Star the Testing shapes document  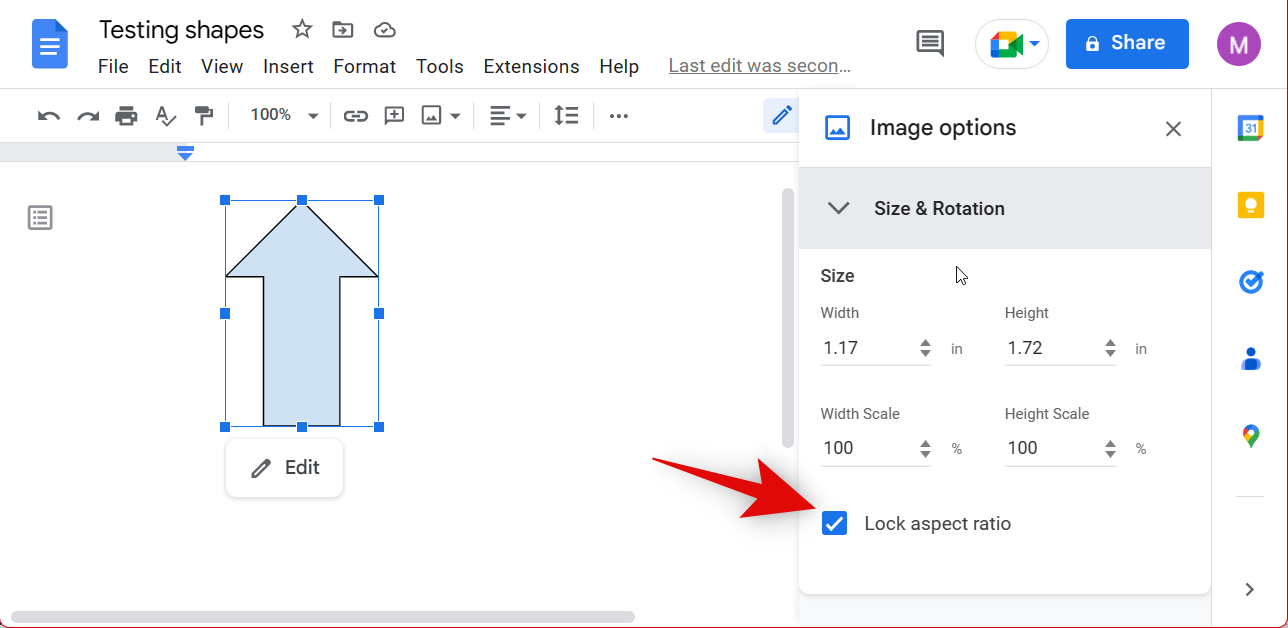302,30
